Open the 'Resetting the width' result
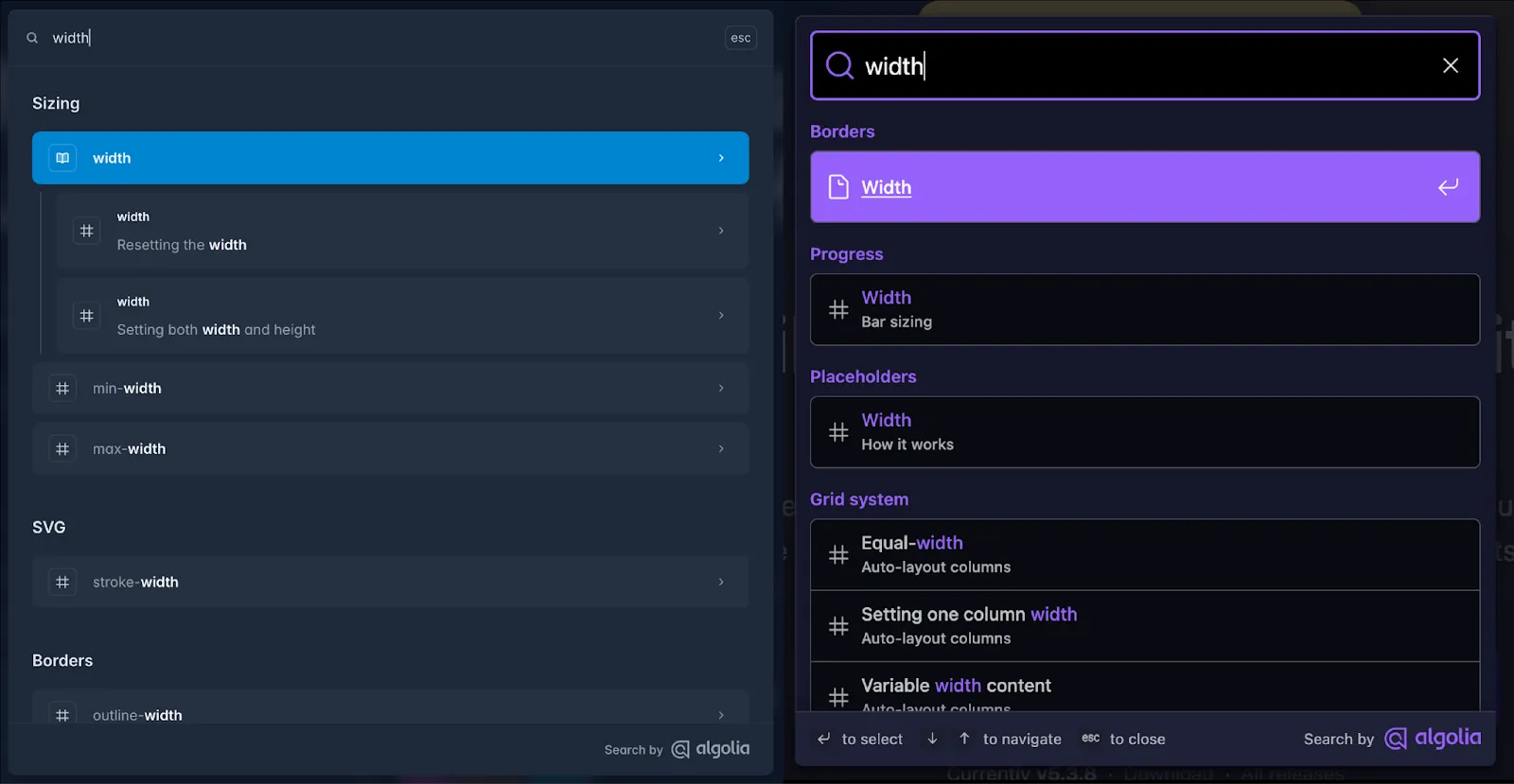The width and height of the screenshot is (1514, 784). (x=403, y=231)
